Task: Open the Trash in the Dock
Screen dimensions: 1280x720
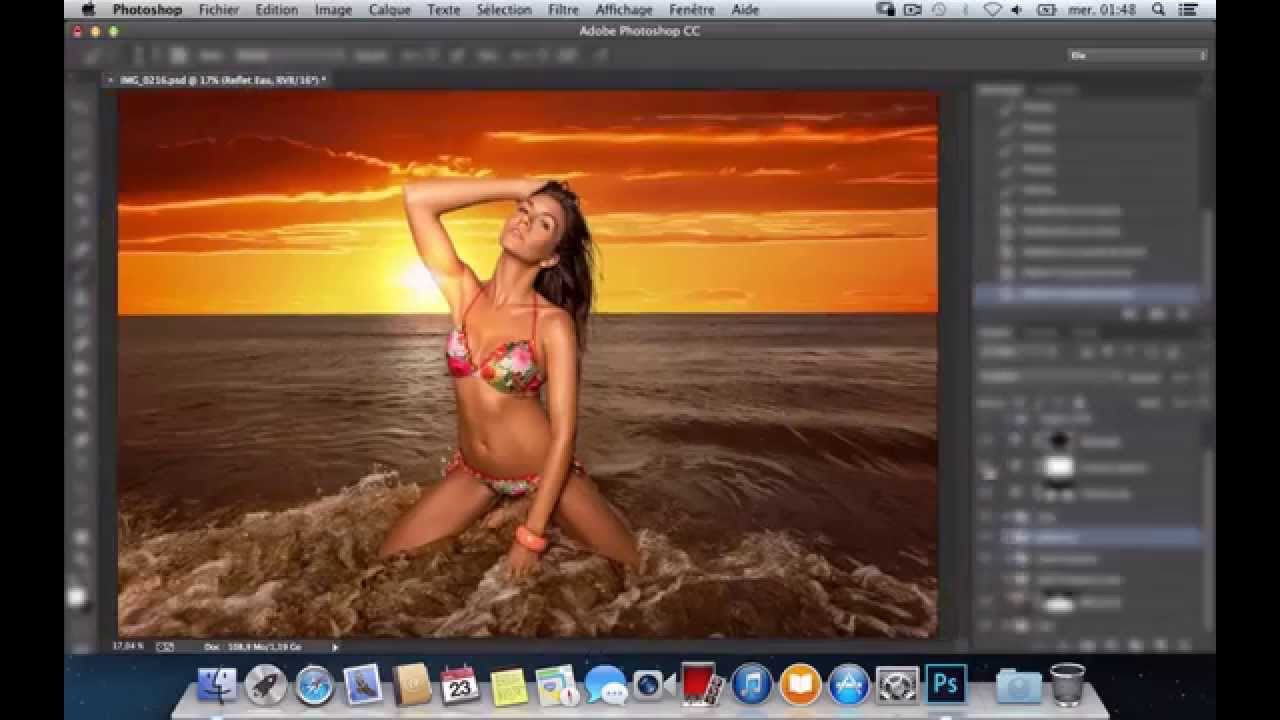Action: pyautogui.click(x=1068, y=685)
